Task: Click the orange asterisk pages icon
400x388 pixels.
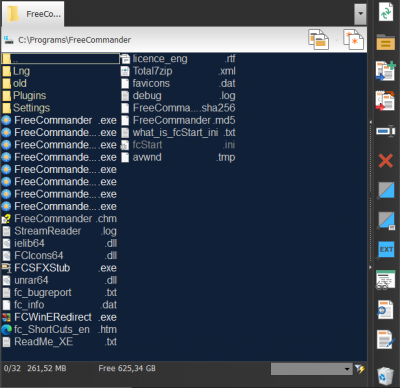Action: click(x=354, y=40)
